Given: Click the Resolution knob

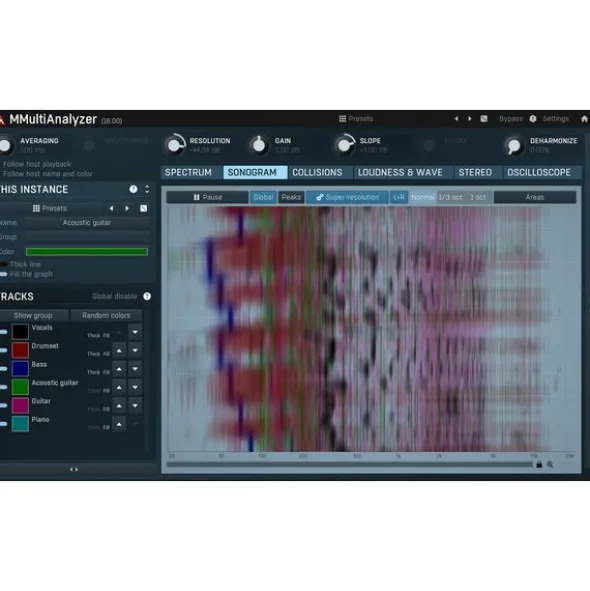Looking at the screenshot, I should pos(175,145).
